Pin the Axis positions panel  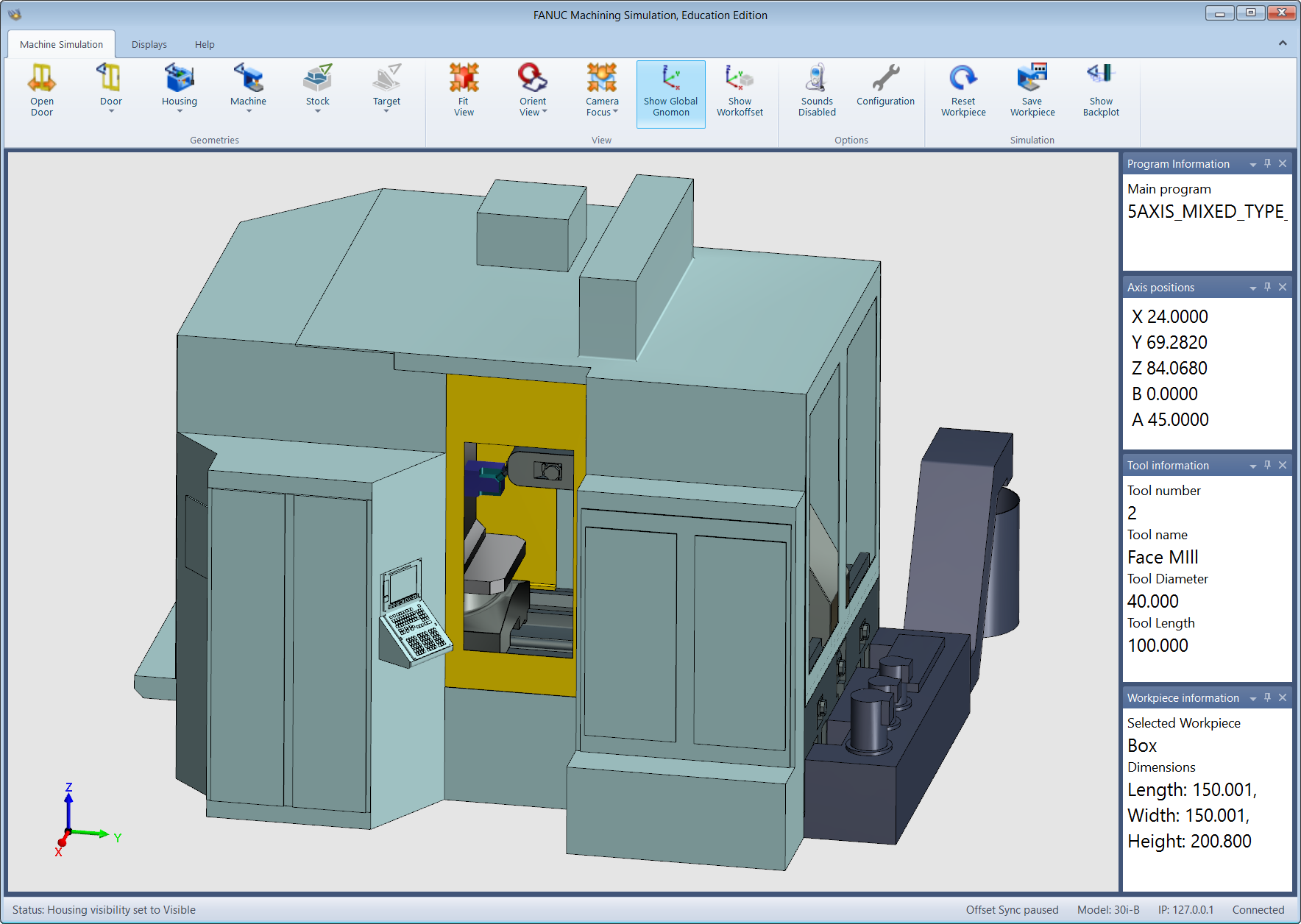pyautogui.click(x=1267, y=287)
